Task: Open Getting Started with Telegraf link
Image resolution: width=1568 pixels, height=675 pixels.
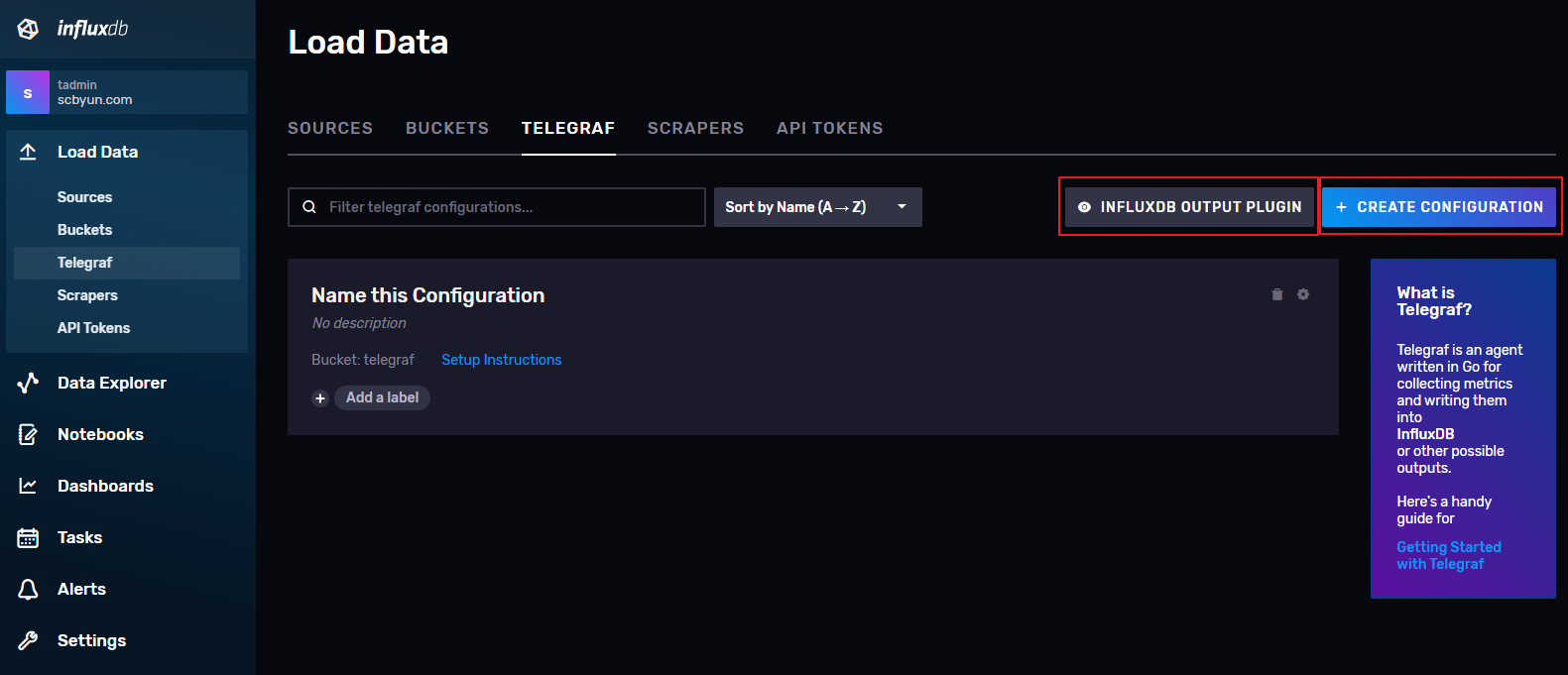Action: pos(1449,555)
